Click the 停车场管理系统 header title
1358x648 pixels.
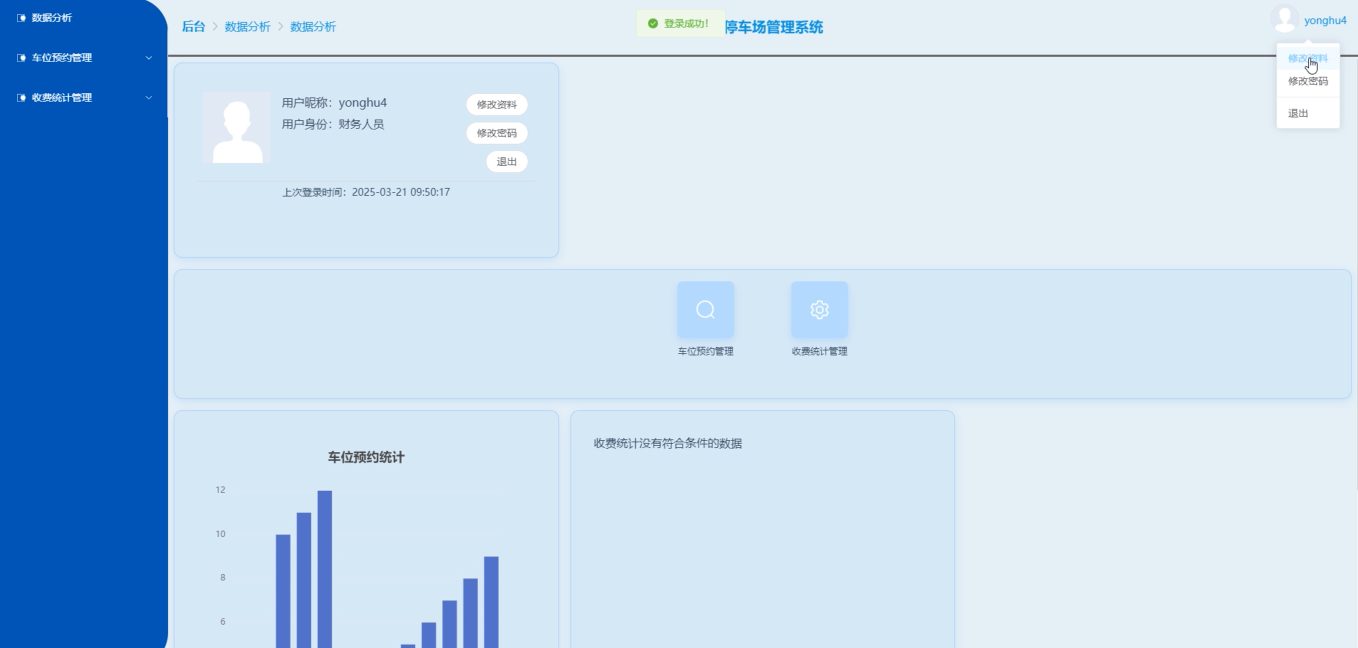(773, 27)
